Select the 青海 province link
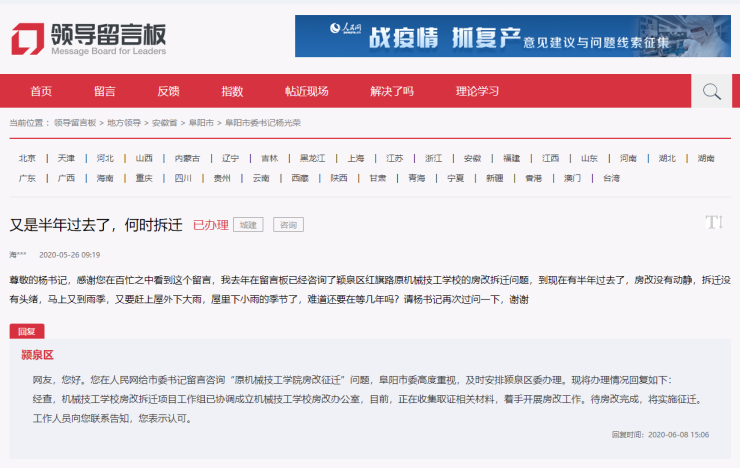The image size is (740, 468). tap(417, 178)
